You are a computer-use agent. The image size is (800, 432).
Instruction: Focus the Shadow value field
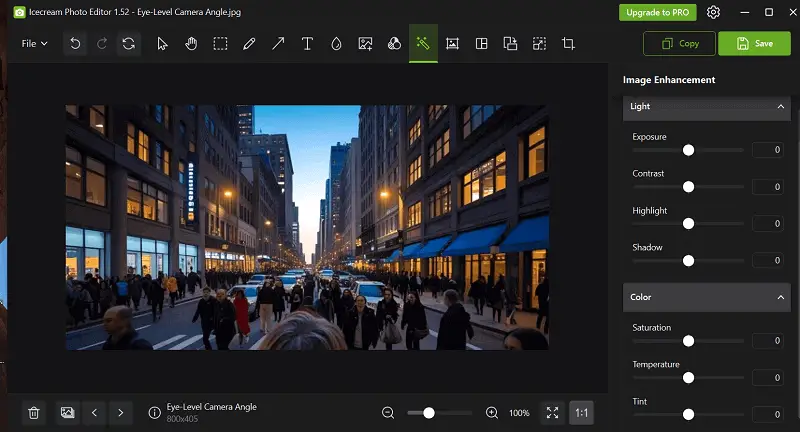tap(767, 261)
